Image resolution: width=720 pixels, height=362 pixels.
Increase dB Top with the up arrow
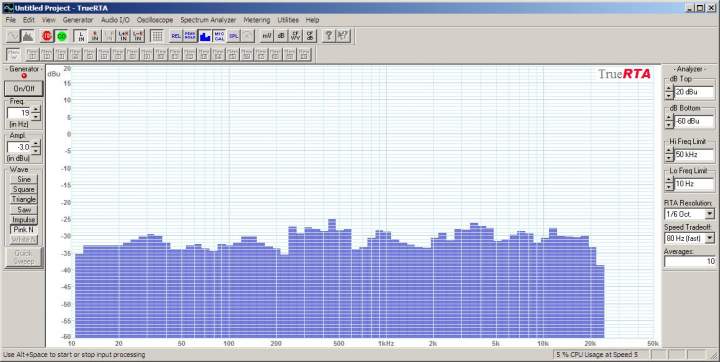(669, 89)
